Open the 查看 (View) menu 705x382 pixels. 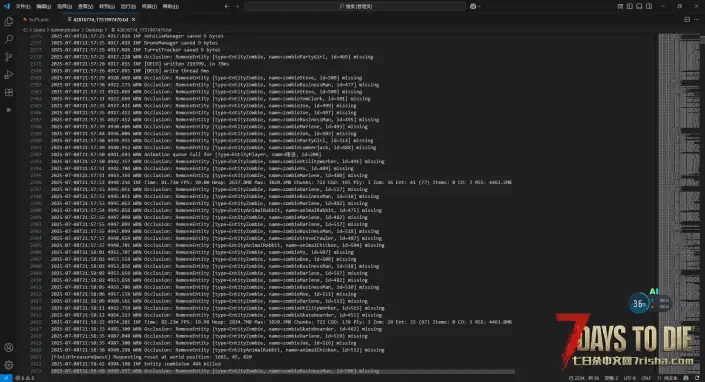[85, 6]
